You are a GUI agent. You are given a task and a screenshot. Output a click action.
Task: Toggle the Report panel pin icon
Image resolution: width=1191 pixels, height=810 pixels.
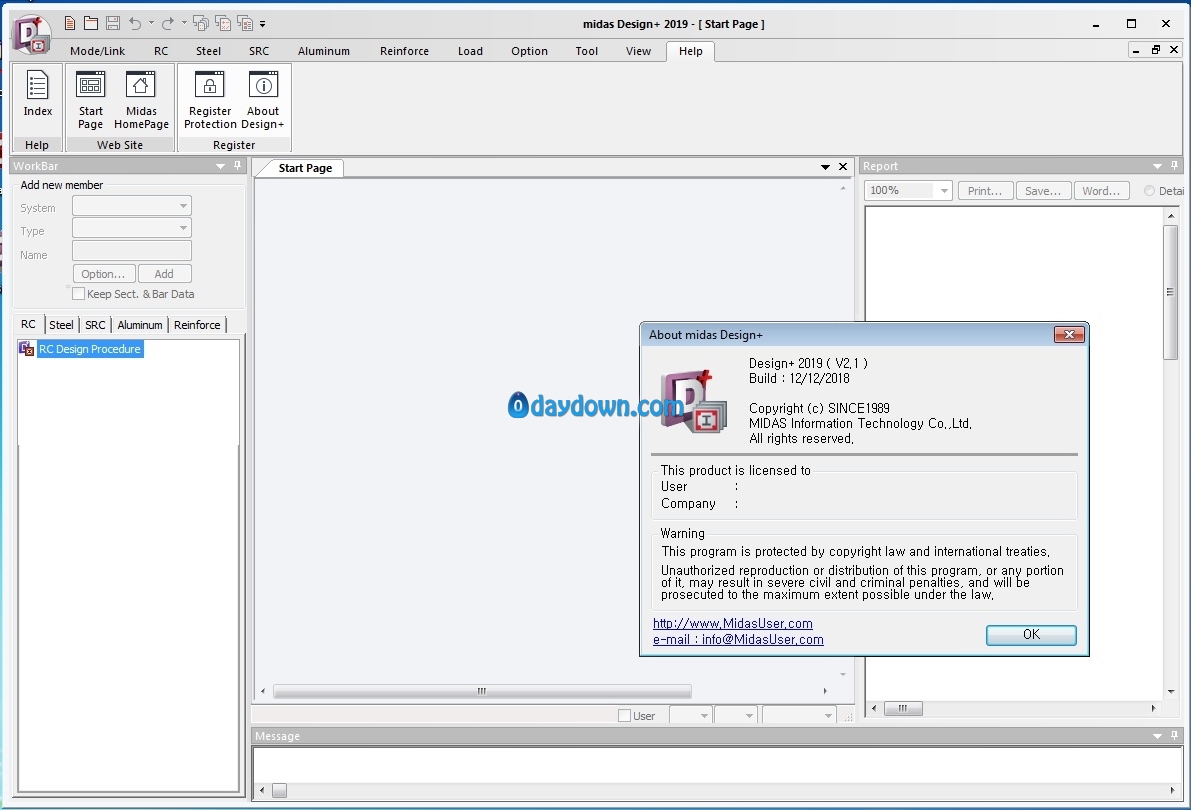click(1174, 166)
